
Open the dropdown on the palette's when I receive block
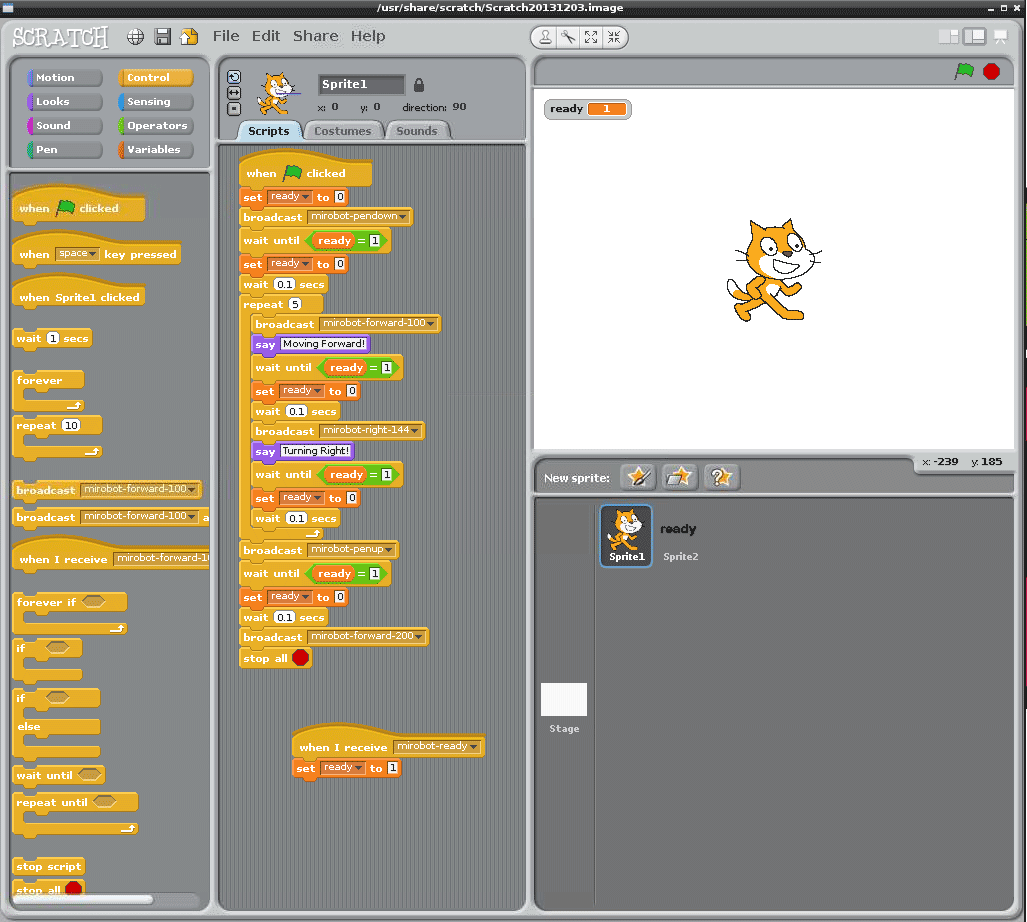click(161, 558)
